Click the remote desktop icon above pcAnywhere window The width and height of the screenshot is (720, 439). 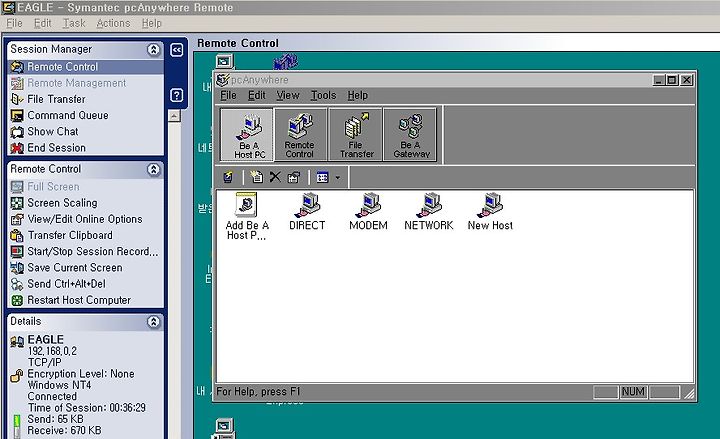tap(224, 61)
